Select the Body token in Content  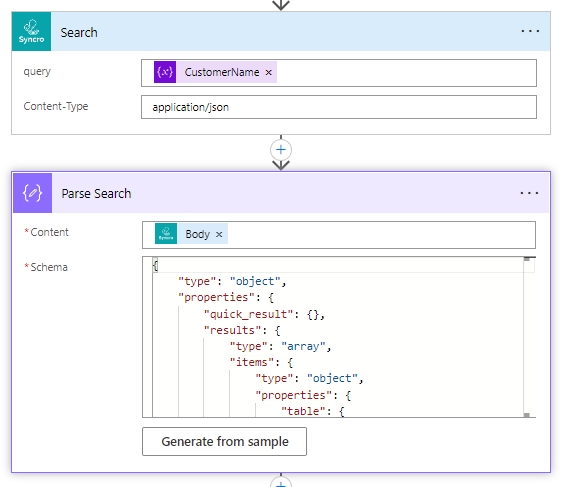tap(197, 234)
